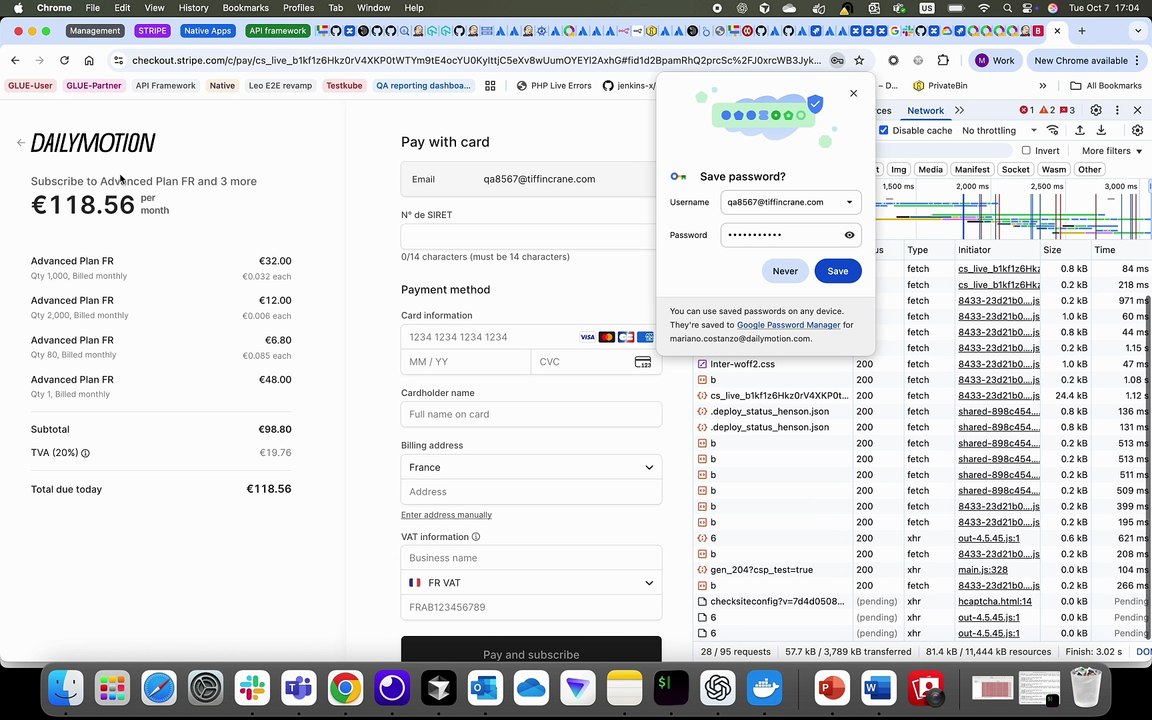
Task: Reload the Stripe checkout page
Action: point(65,60)
